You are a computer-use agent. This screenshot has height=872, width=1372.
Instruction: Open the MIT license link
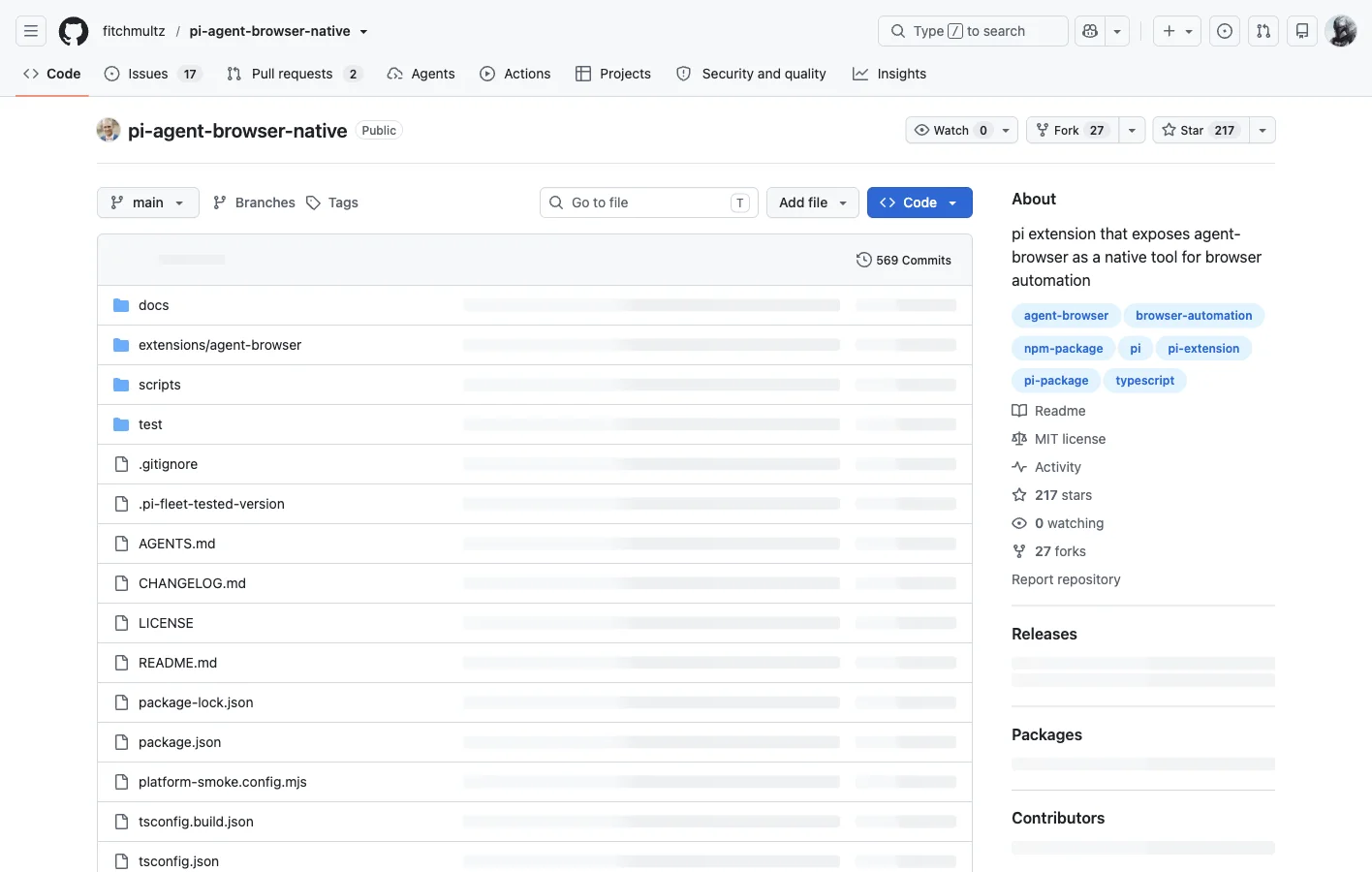pos(1058,439)
